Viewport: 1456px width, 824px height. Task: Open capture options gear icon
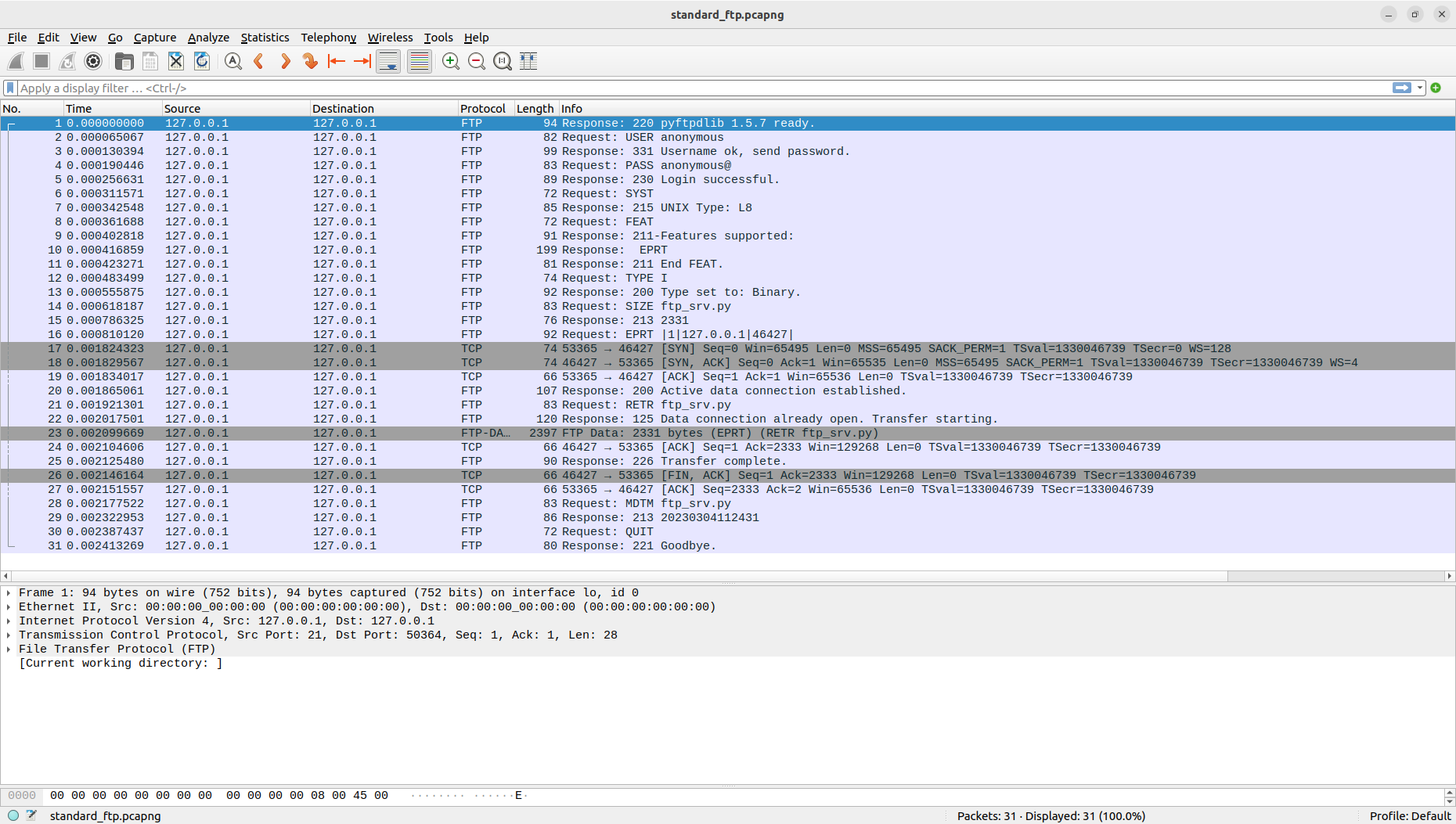click(93, 61)
